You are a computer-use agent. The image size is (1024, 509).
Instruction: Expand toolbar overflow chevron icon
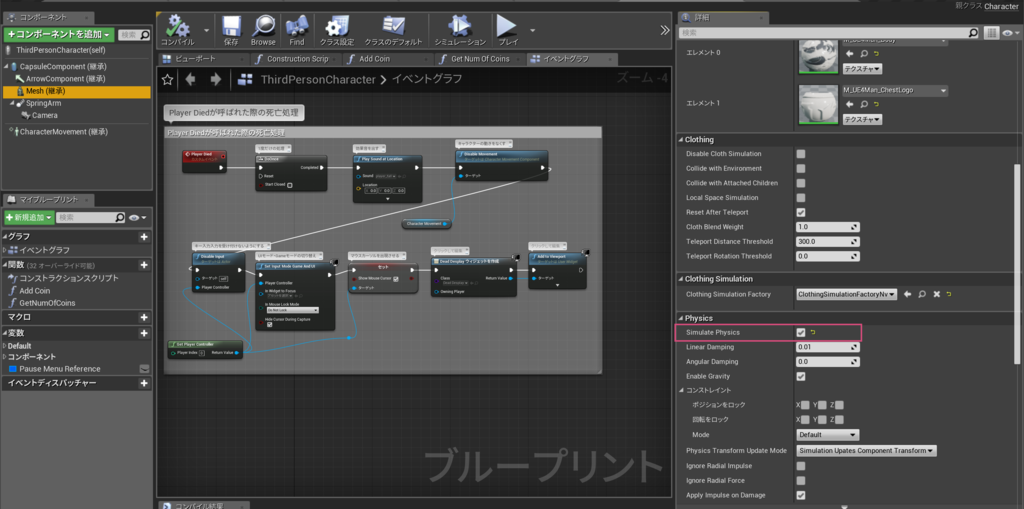[x=665, y=30]
